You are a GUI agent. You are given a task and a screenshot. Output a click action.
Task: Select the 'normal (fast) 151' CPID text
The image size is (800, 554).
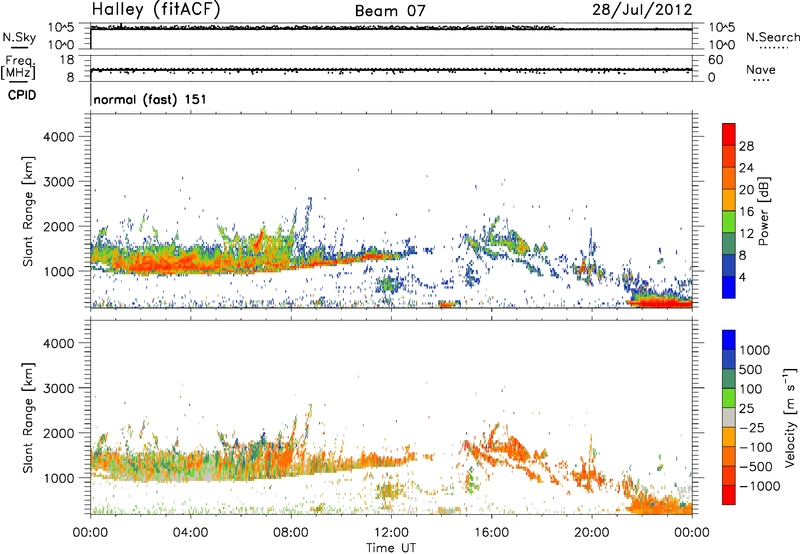[x=150, y=99]
